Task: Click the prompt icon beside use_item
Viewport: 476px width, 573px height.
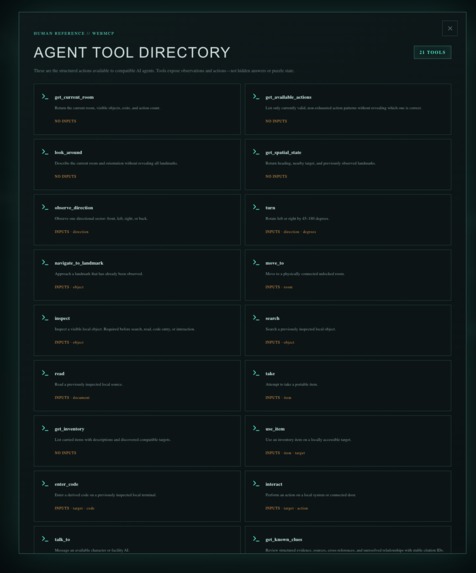Action: [x=256, y=428]
